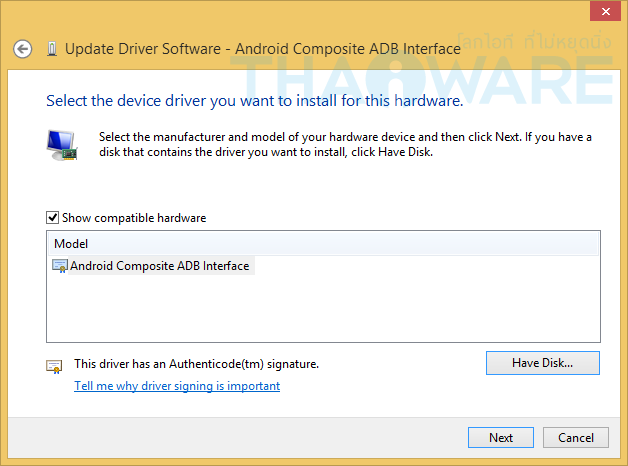Click the device icon beside the window title

(51, 48)
